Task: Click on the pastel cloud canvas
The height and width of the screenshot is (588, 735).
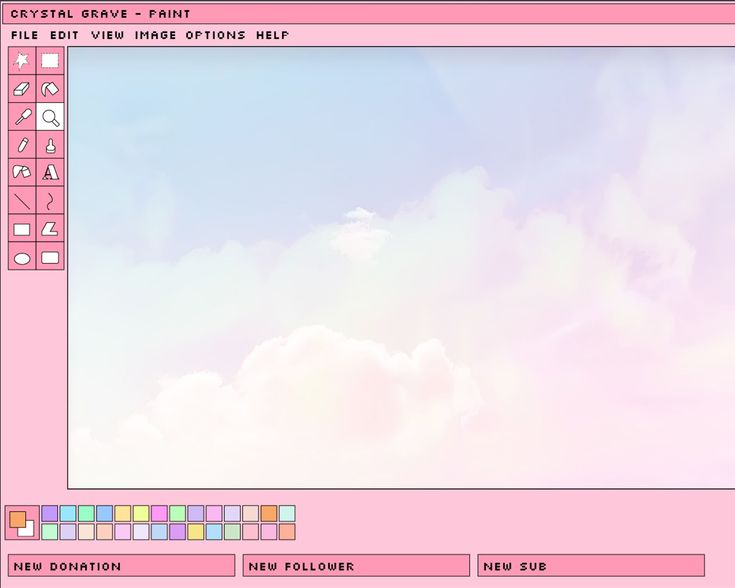Action: (x=402, y=268)
